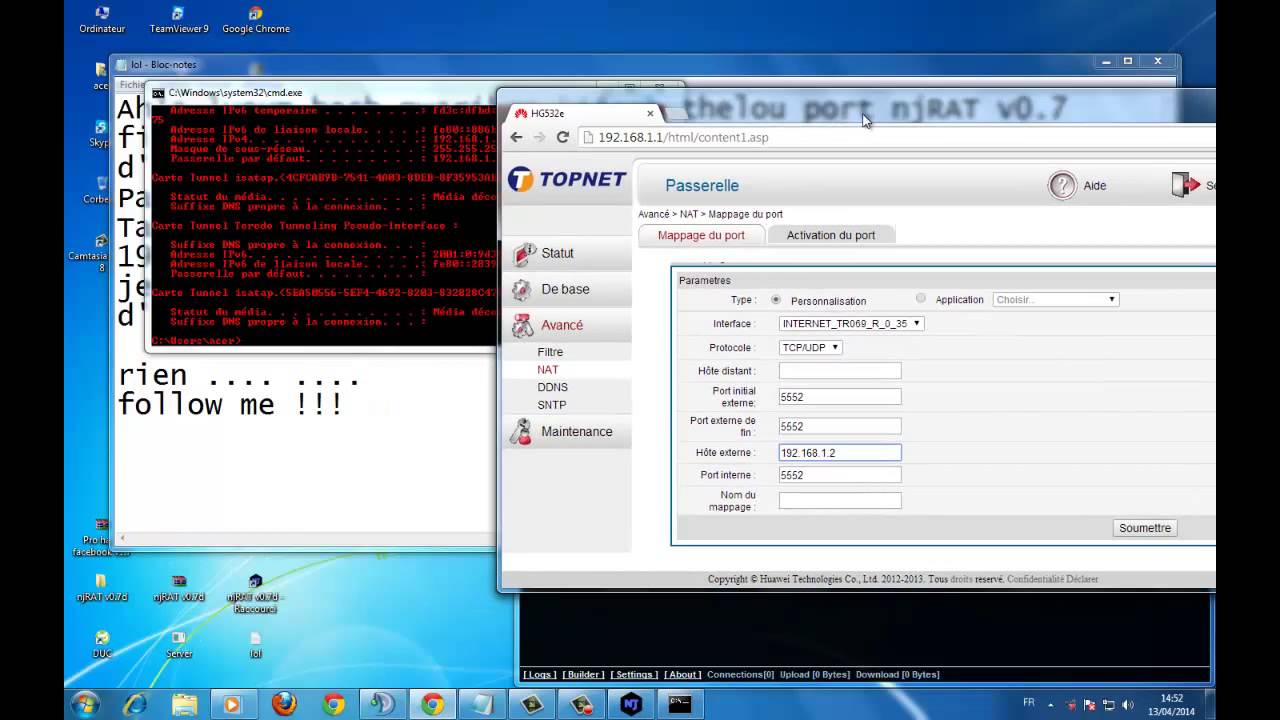Open Firefox from the taskbar
This screenshot has height=720, width=1280.
(x=285, y=704)
